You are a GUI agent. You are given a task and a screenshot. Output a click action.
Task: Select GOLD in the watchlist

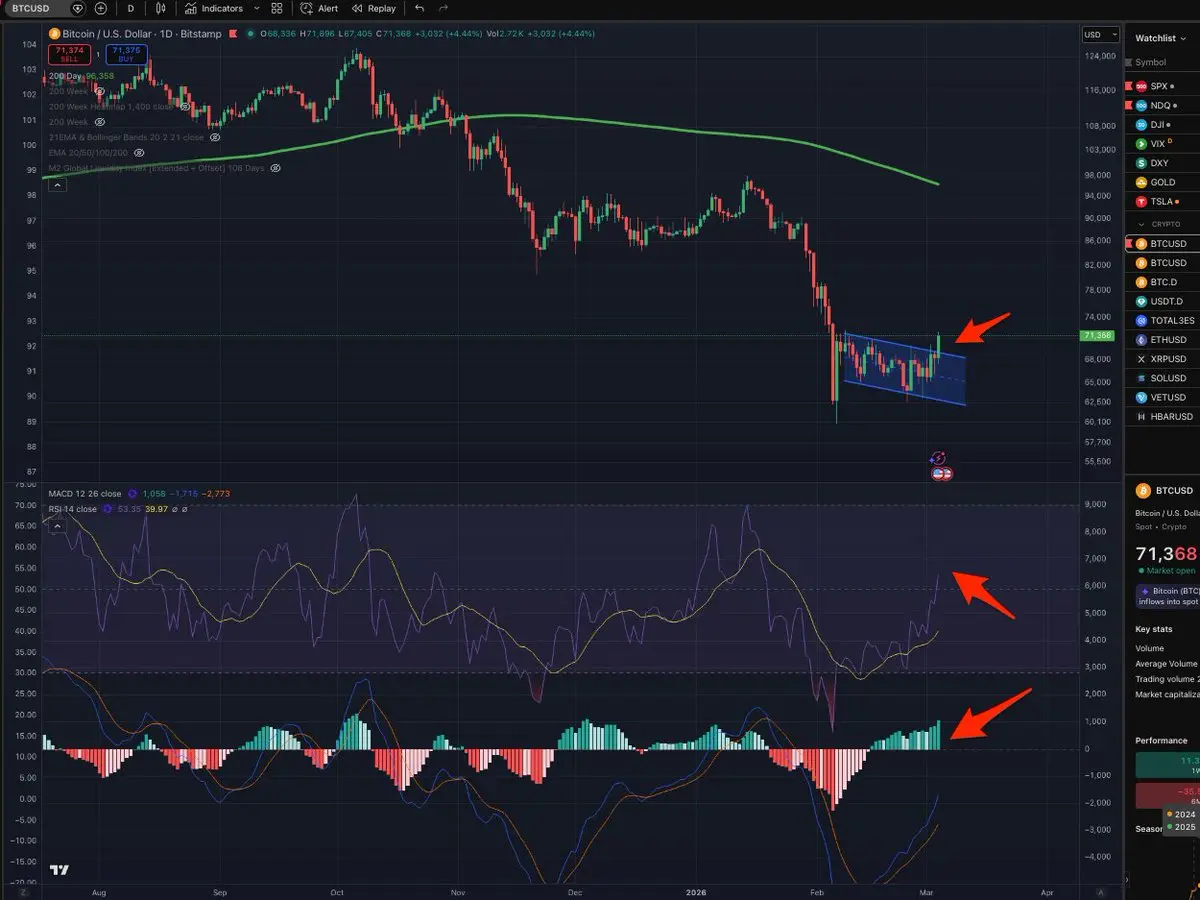(x=1162, y=182)
